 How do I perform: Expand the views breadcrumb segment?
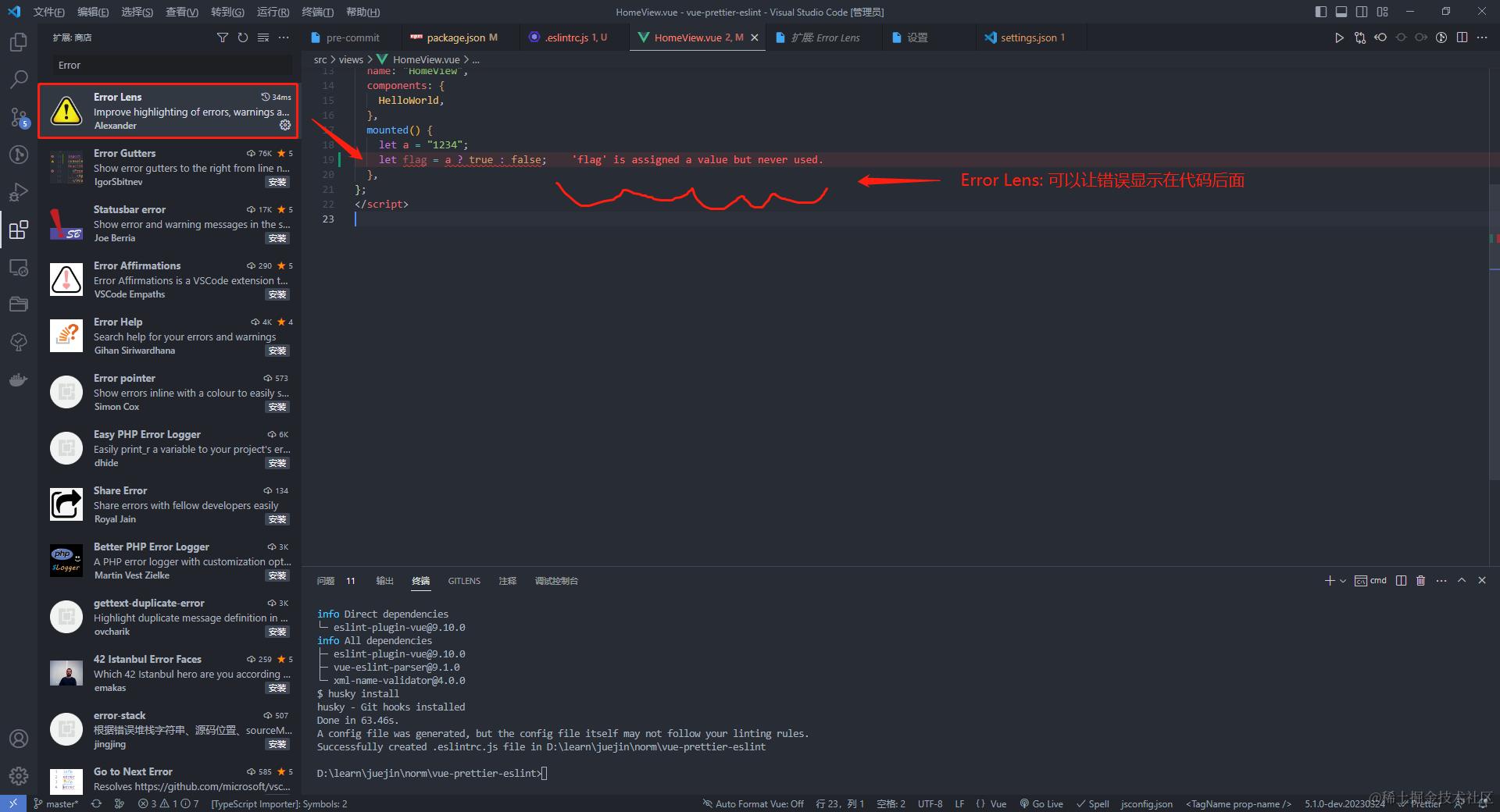351,59
